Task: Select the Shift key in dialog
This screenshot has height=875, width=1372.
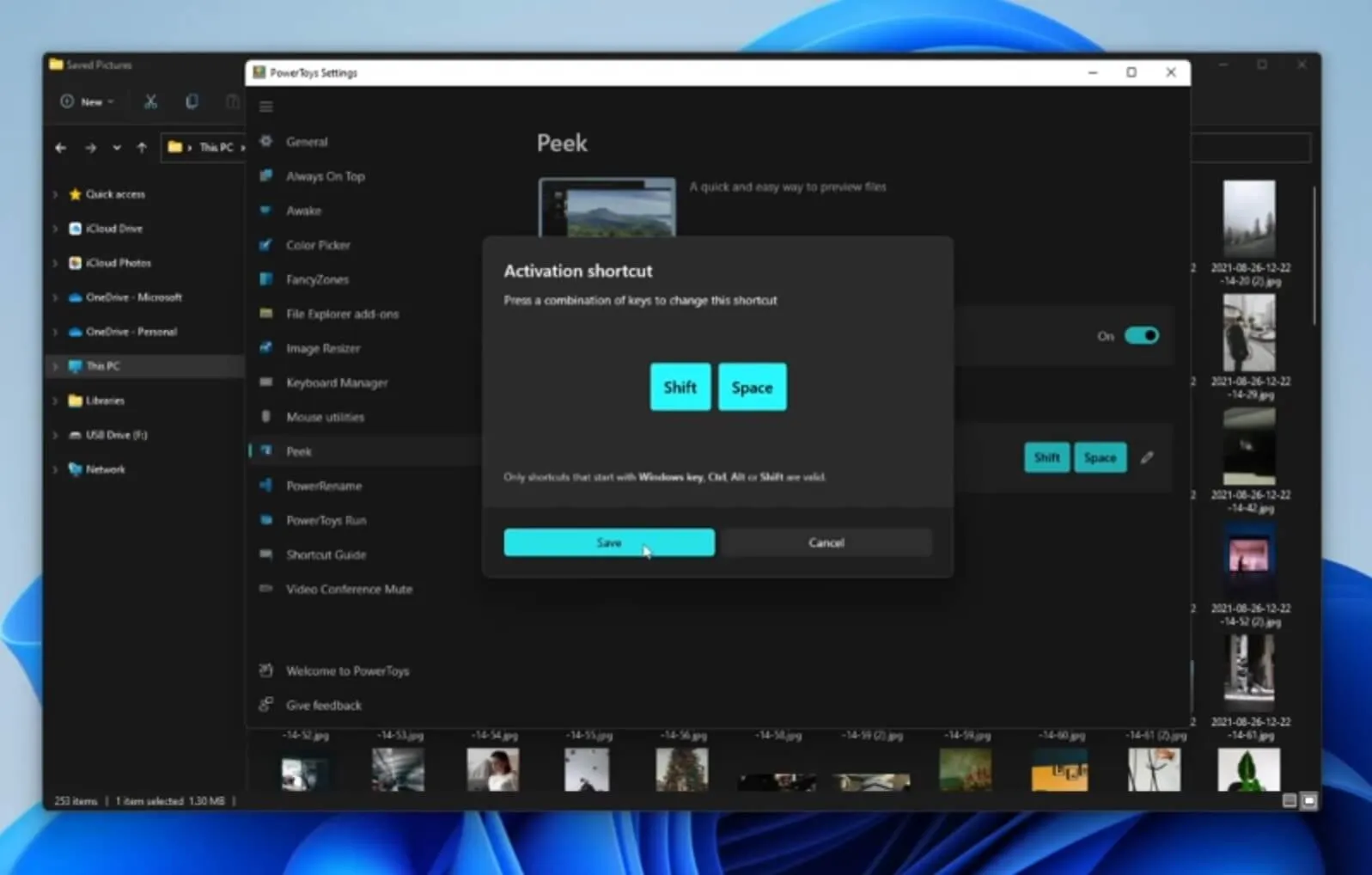Action: point(680,387)
